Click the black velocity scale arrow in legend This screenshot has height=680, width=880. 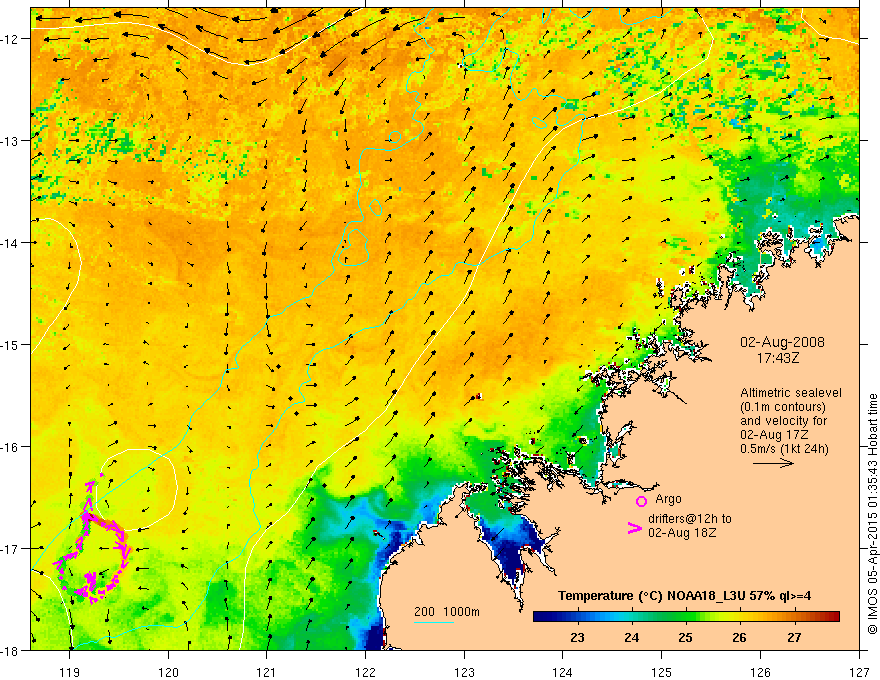773,463
